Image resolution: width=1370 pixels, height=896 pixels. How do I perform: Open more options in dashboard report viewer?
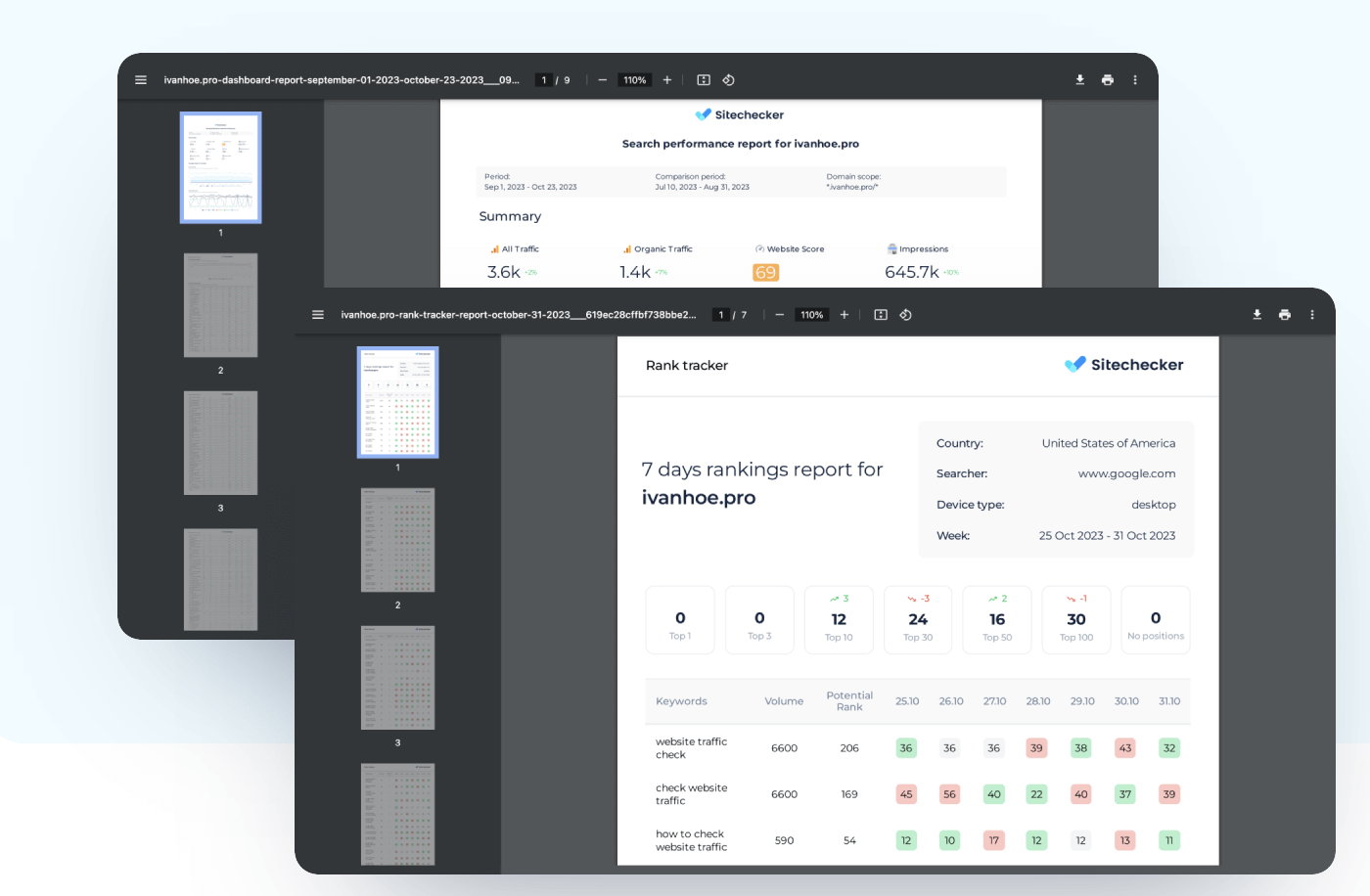point(1135,80)
